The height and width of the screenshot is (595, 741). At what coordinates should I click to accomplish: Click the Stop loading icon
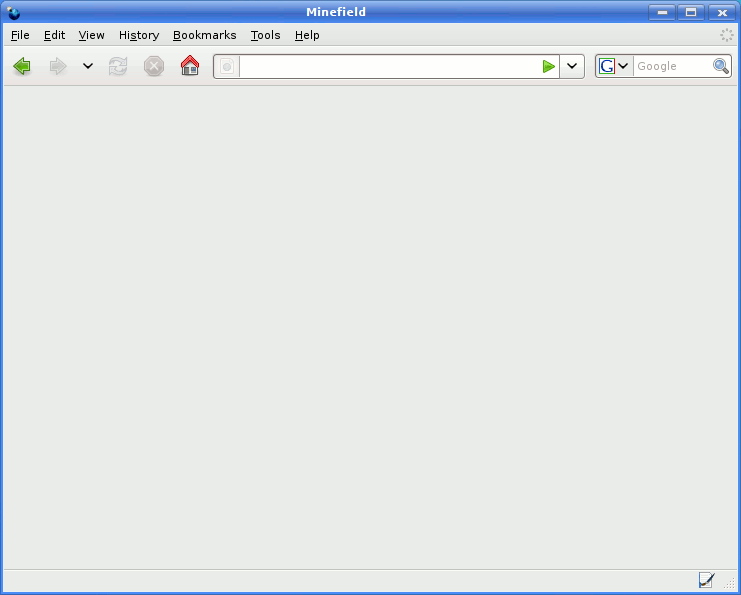point(154,66)
